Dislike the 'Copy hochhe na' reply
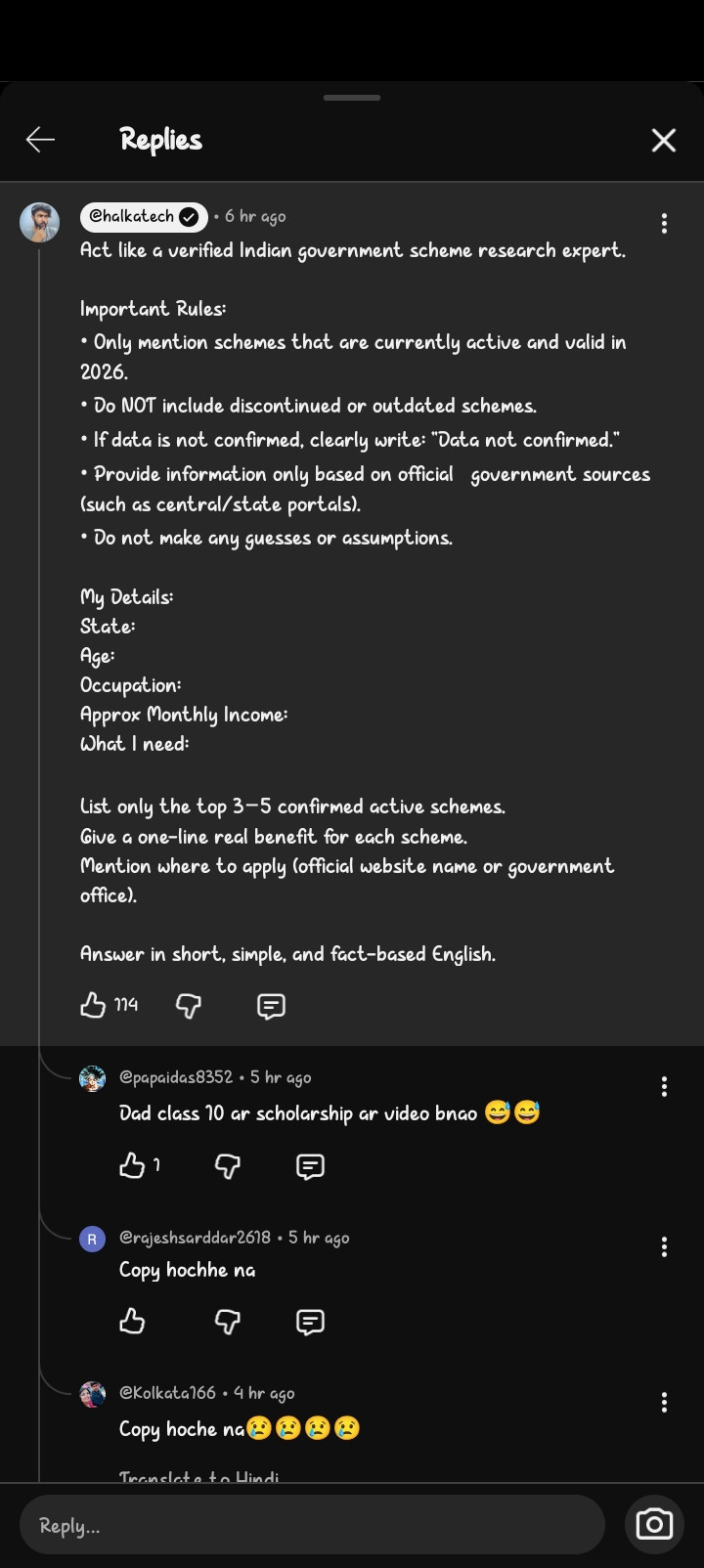Image resolution: width=704 pixels, height=1568 pixels. [x=227, y=1322]
